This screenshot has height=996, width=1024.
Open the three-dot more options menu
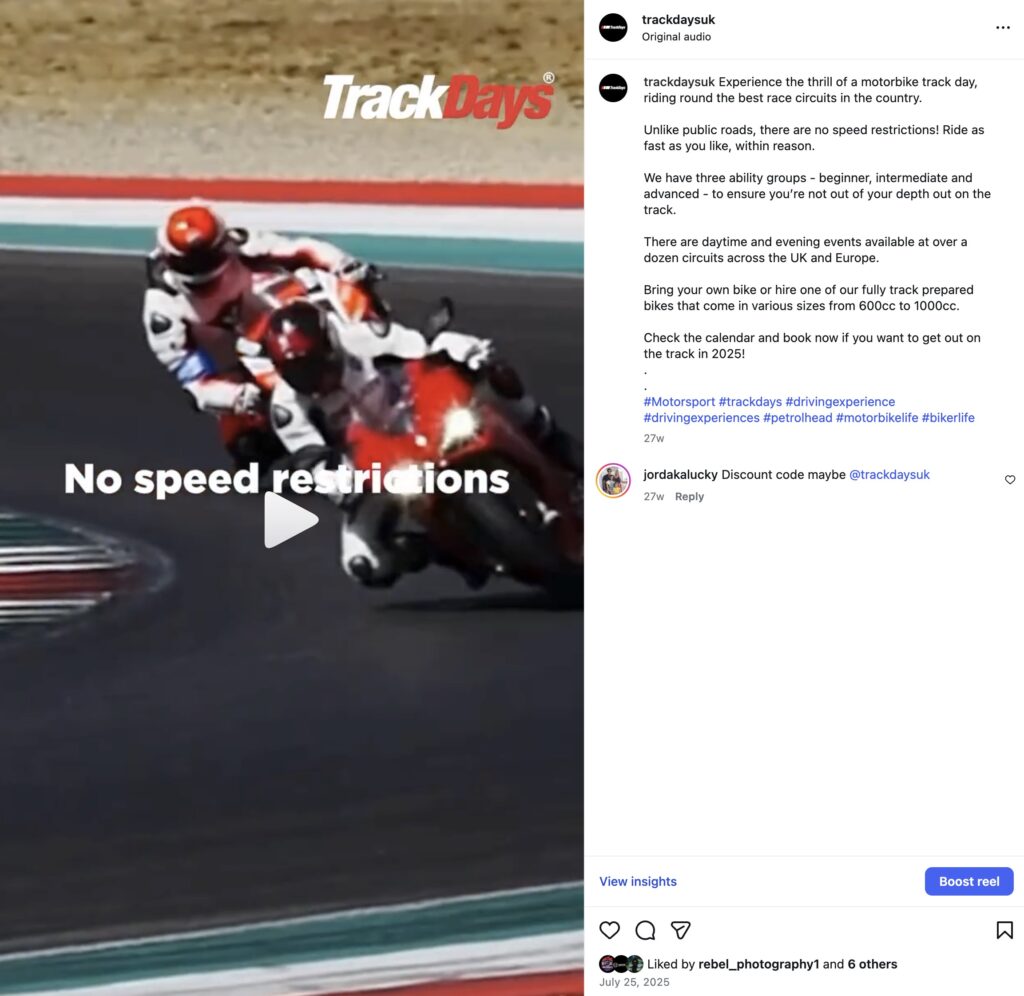pyautogui.click(x=1002, y=27)
